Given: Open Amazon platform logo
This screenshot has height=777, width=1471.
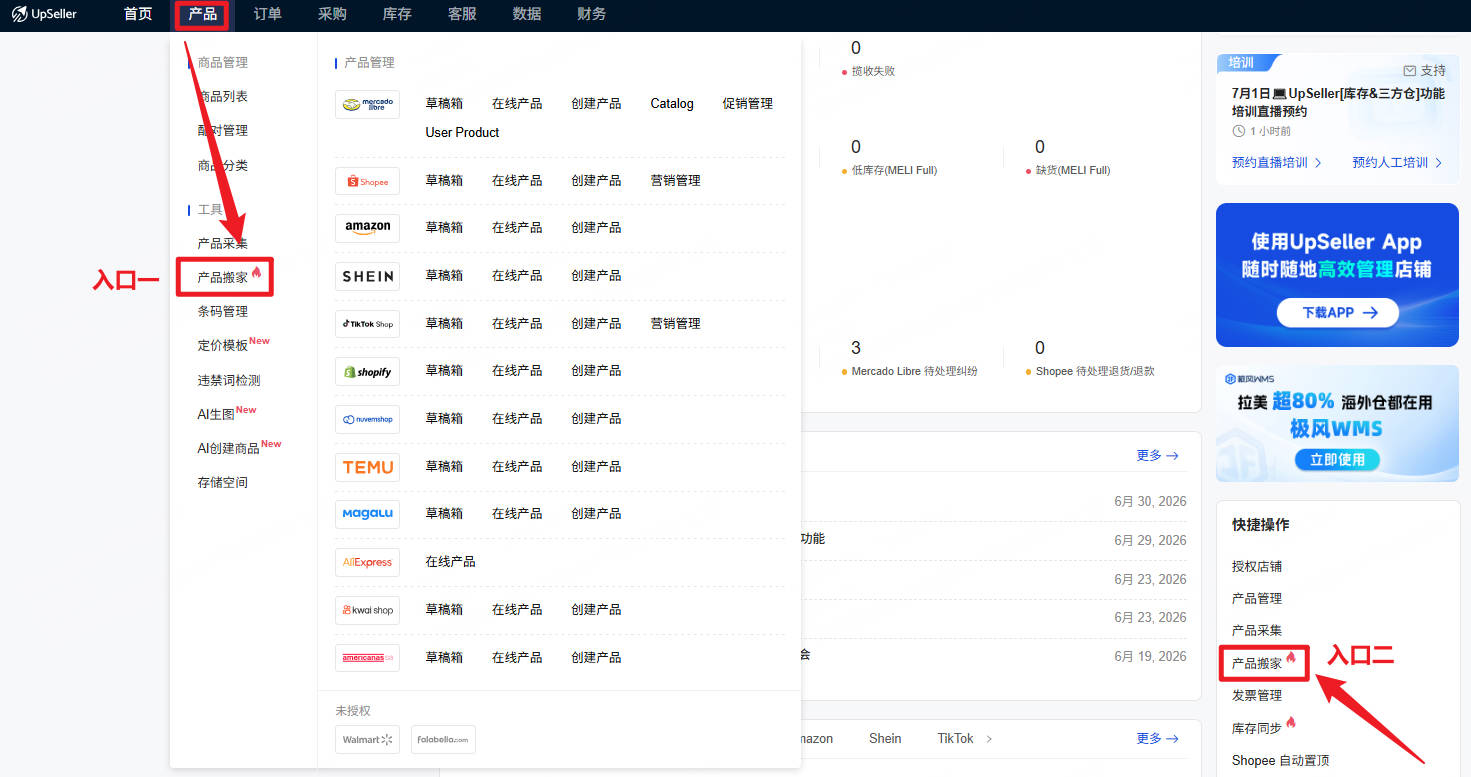Looking at the screenshot, I should pos(367,228).
